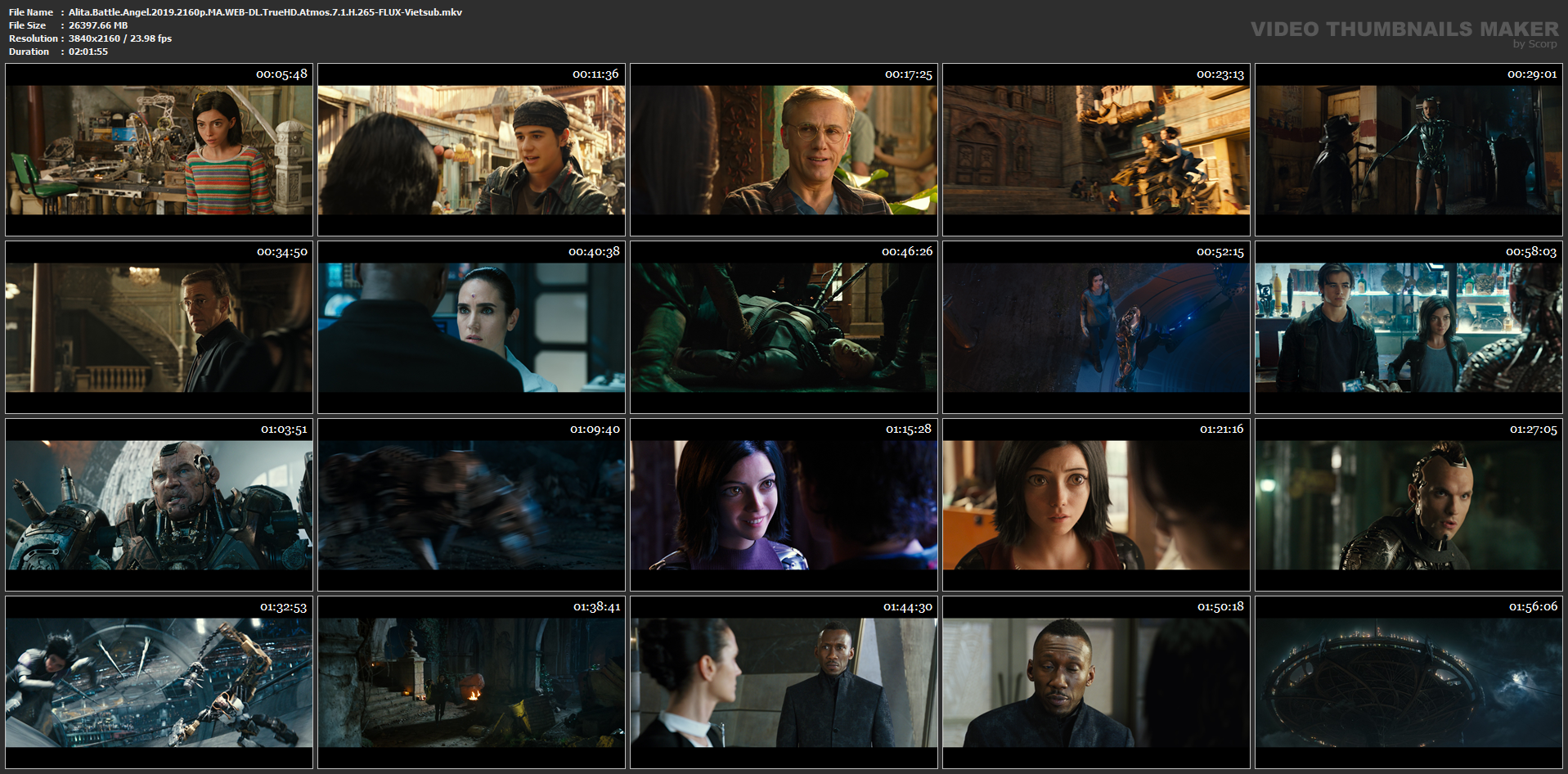Select the thumbnail stamped 01:32:53
The height and width of the screenshot is (774, 1568).
159,682
